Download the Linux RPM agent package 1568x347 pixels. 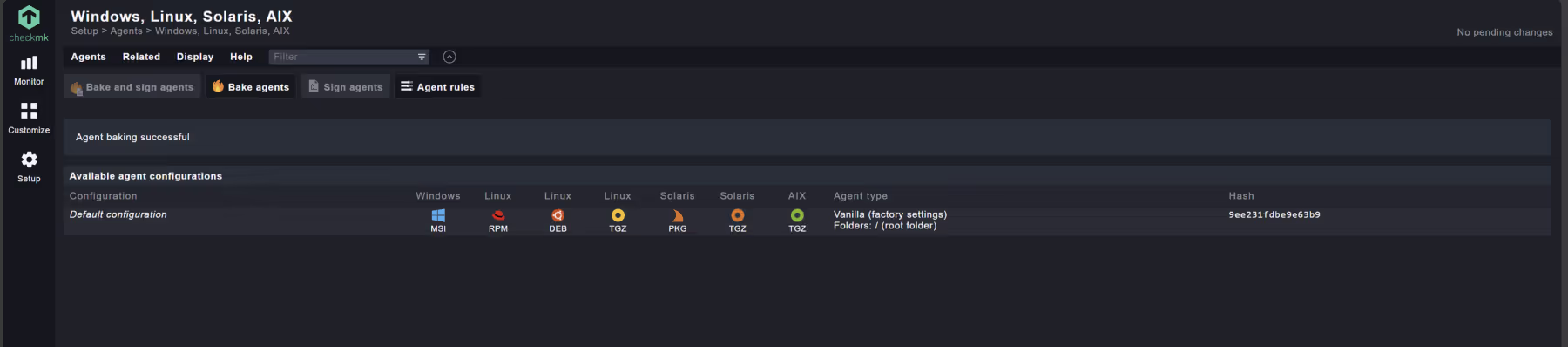498,221
